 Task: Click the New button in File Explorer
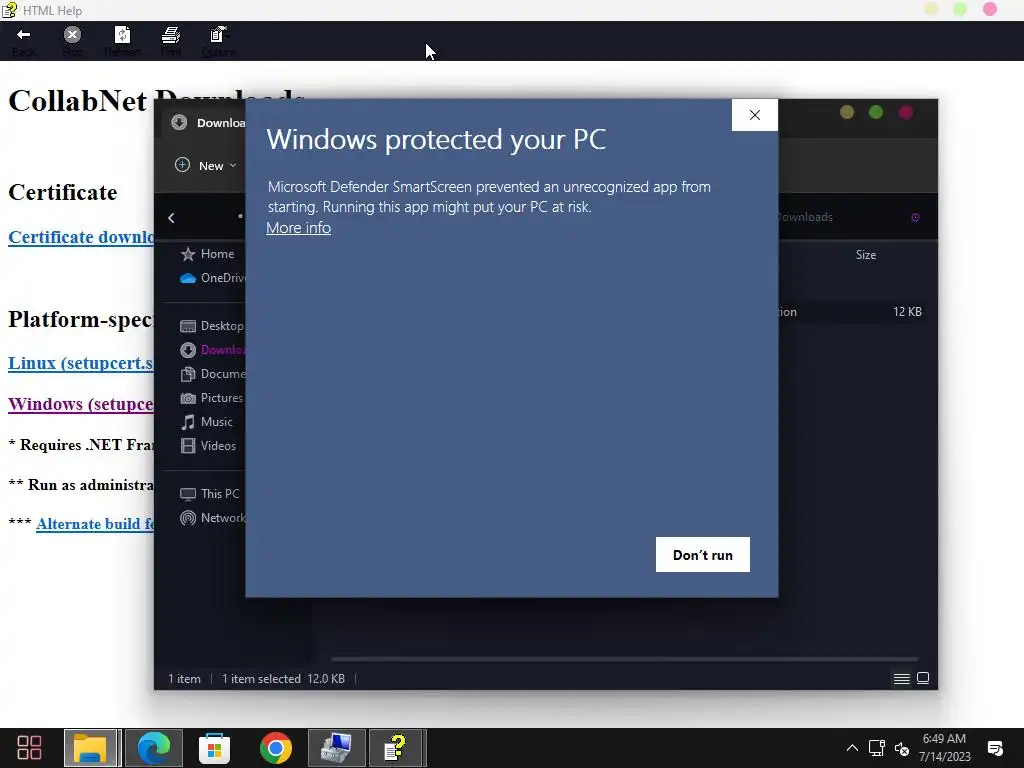point(204,165)
